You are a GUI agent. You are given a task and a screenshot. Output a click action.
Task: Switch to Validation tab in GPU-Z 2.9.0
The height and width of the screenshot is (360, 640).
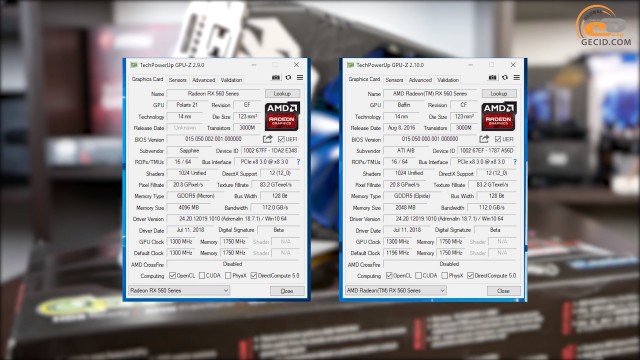tap(231, 80)
